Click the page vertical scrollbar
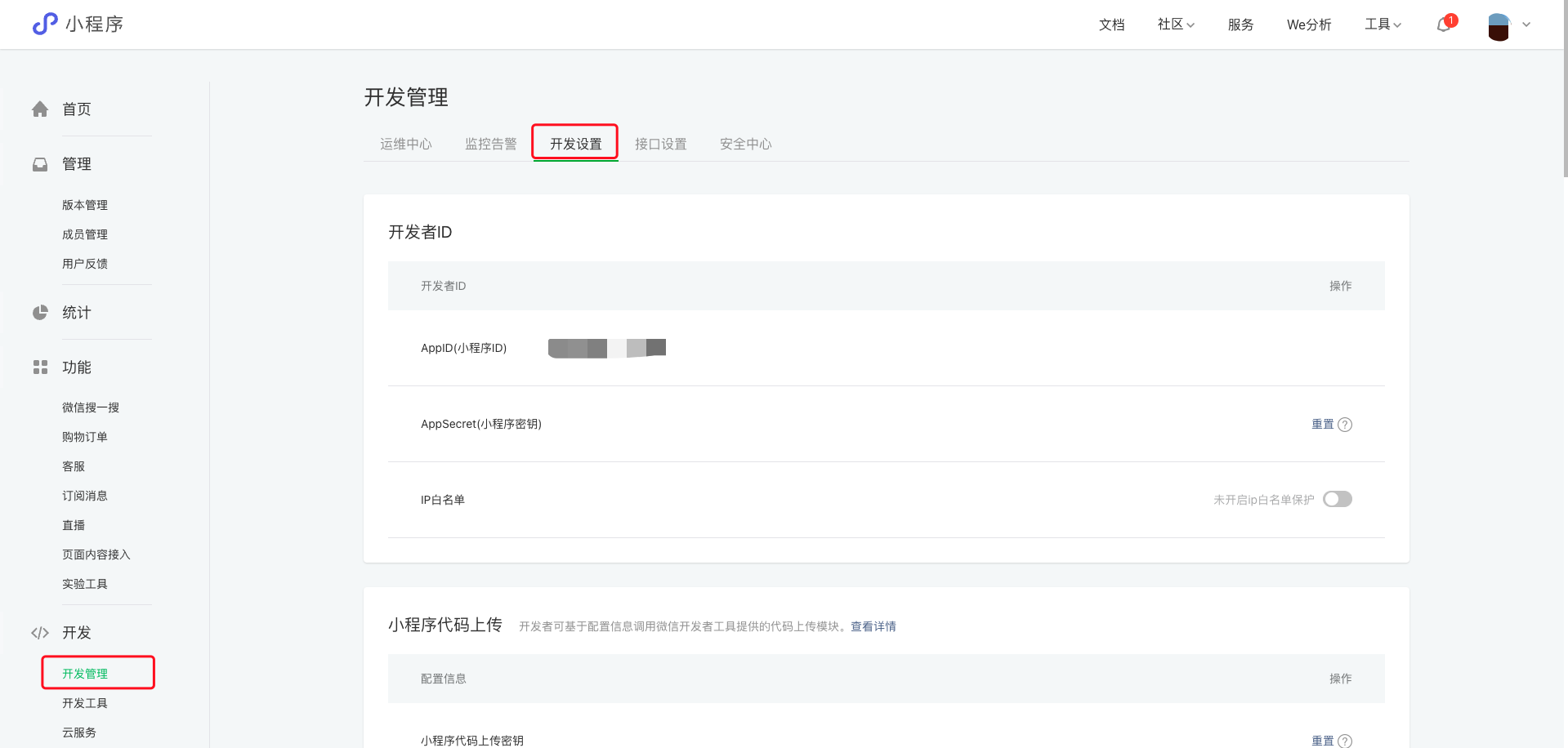This screenshot has height=748, width=1568. click(x=1564, y=90)
